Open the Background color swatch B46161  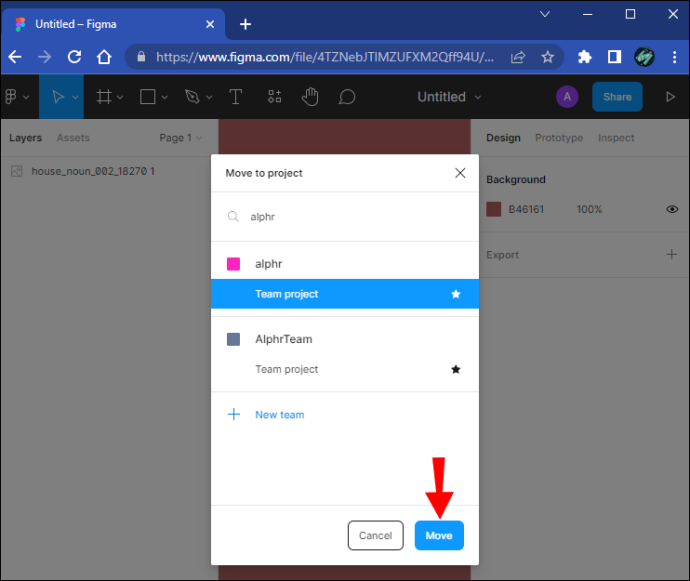click(494, 209)
